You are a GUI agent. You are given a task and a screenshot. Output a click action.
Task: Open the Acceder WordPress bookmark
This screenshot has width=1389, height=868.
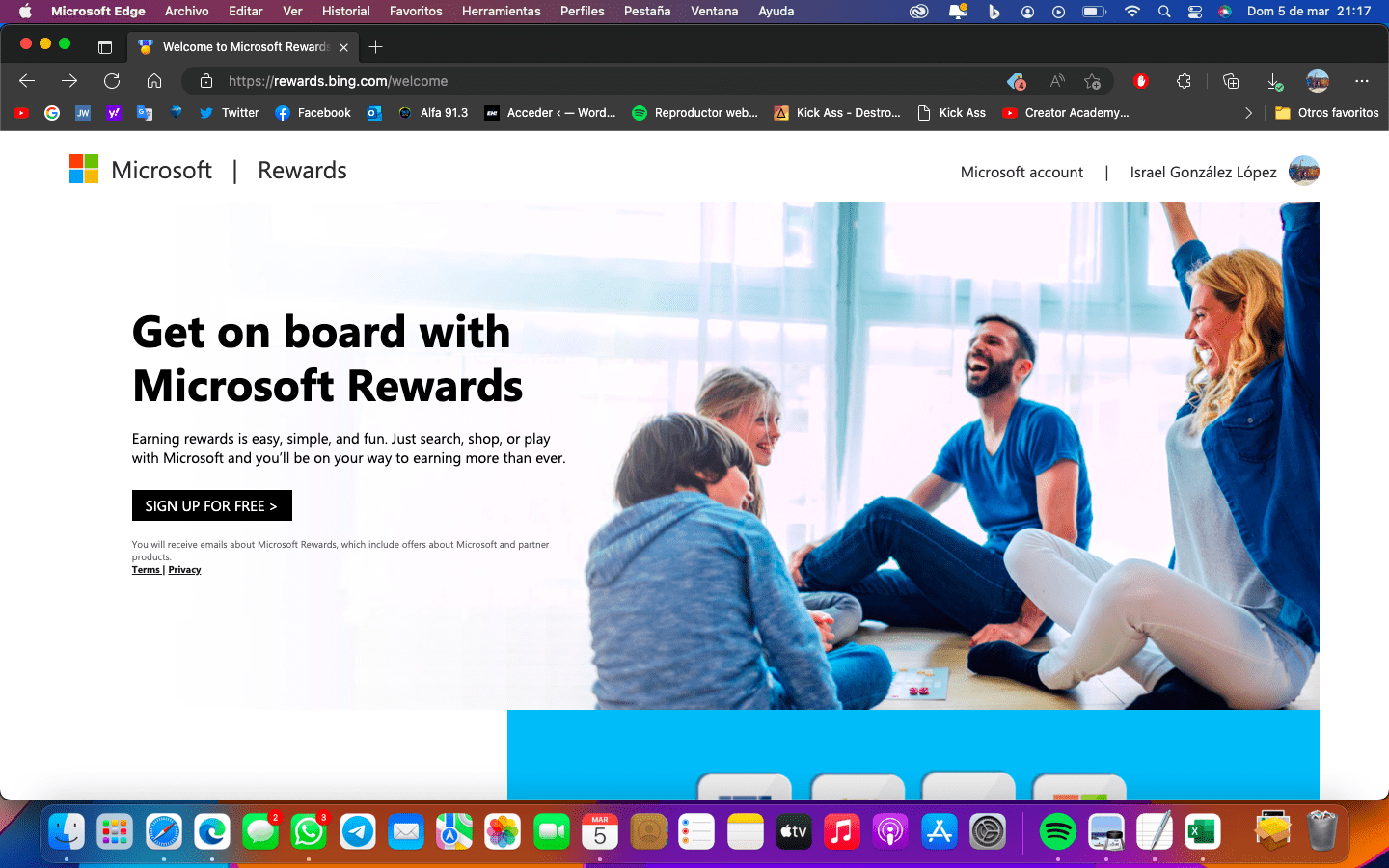click(x=550, y=113)
